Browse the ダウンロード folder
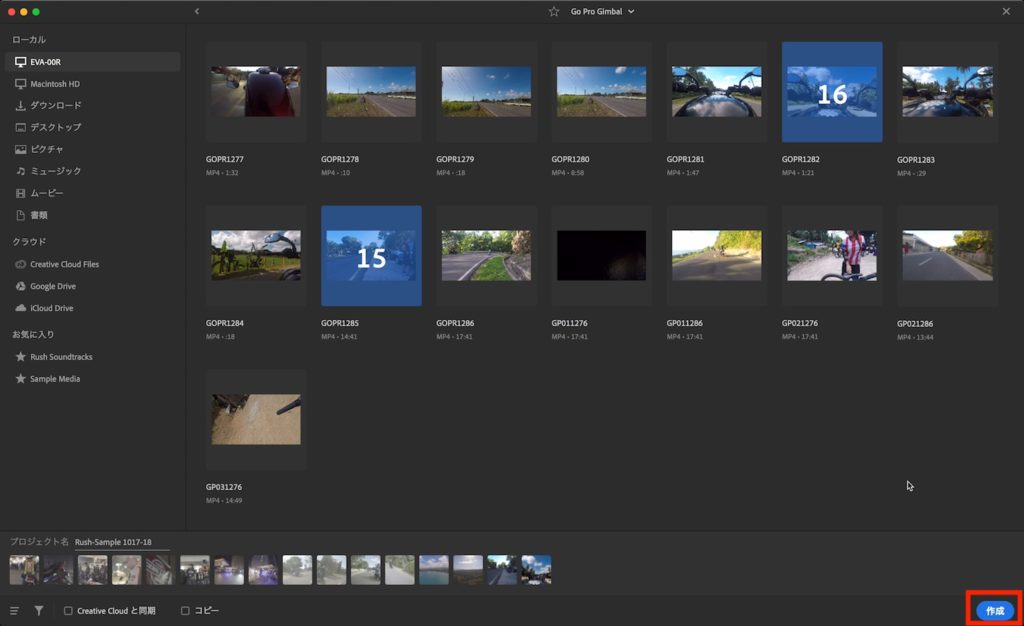 coord(55,105)
